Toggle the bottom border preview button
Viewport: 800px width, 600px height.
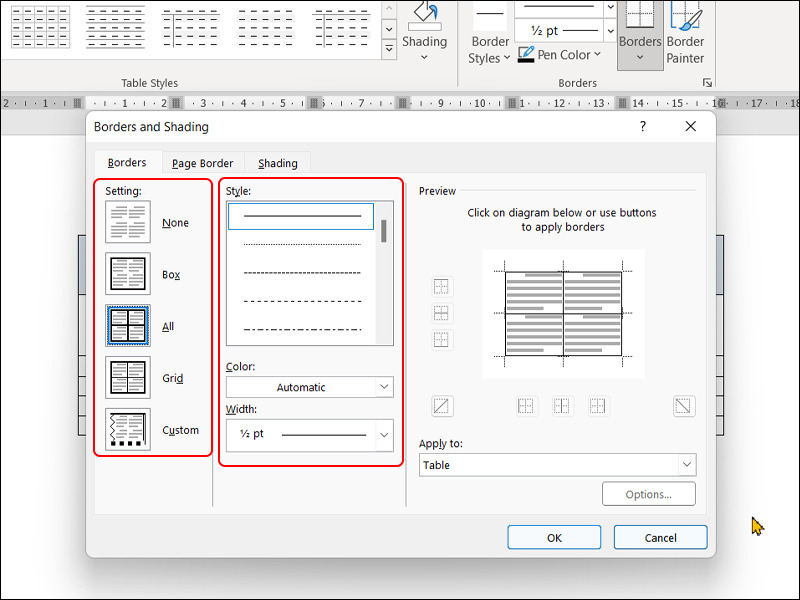tap(442, 340)
